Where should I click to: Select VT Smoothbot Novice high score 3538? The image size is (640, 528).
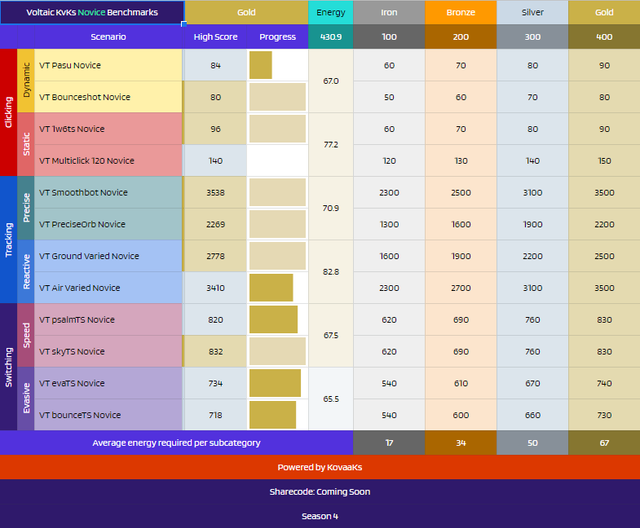point(215,193)
